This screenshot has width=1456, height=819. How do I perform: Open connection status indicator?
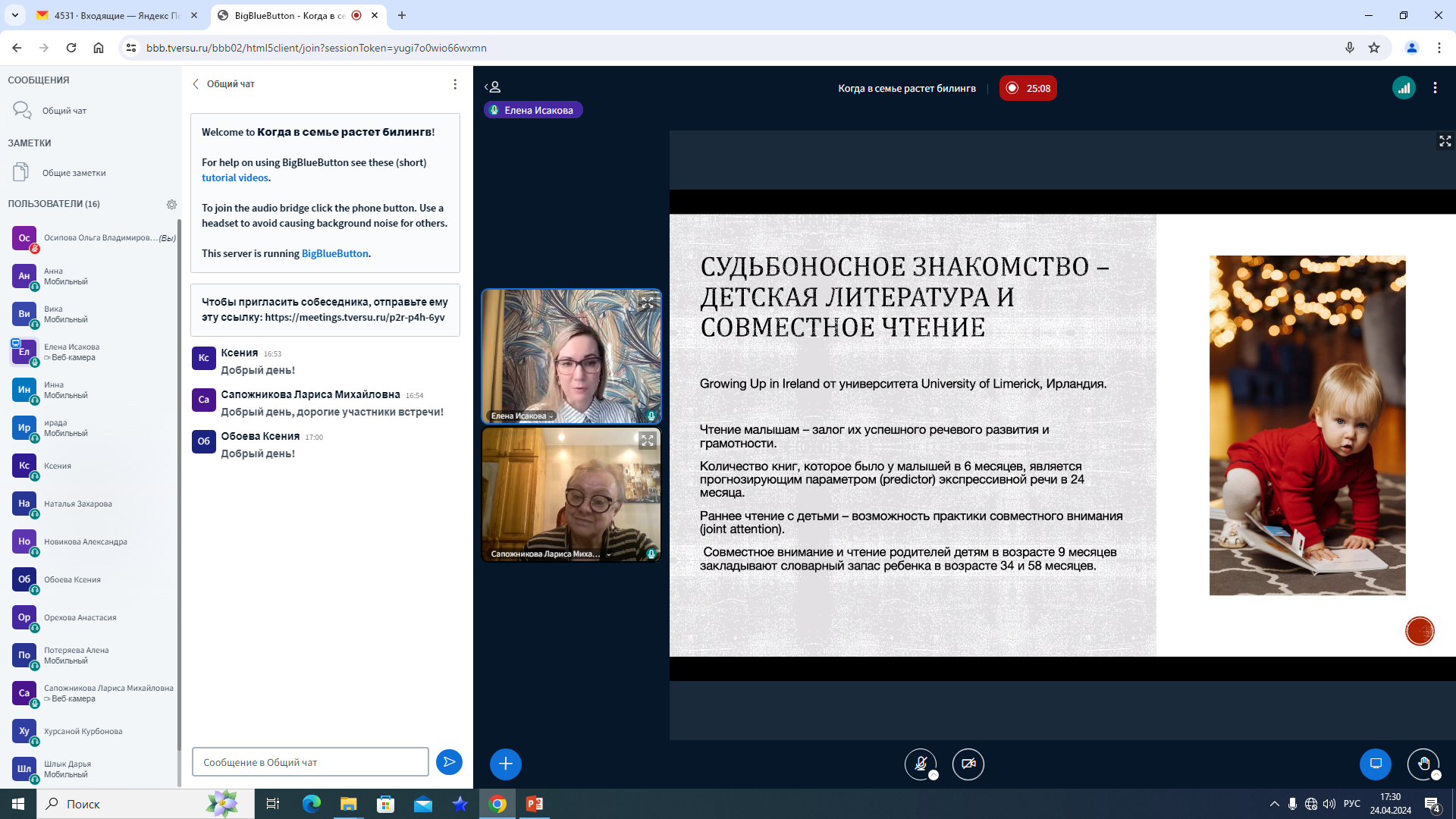coord(1404,88)
